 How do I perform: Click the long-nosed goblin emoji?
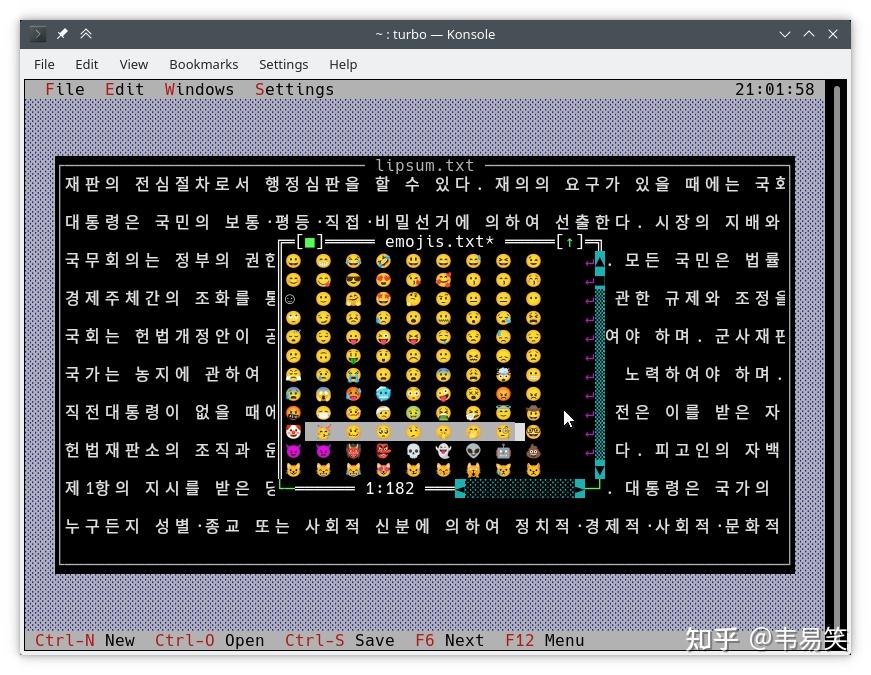point(383,451)
